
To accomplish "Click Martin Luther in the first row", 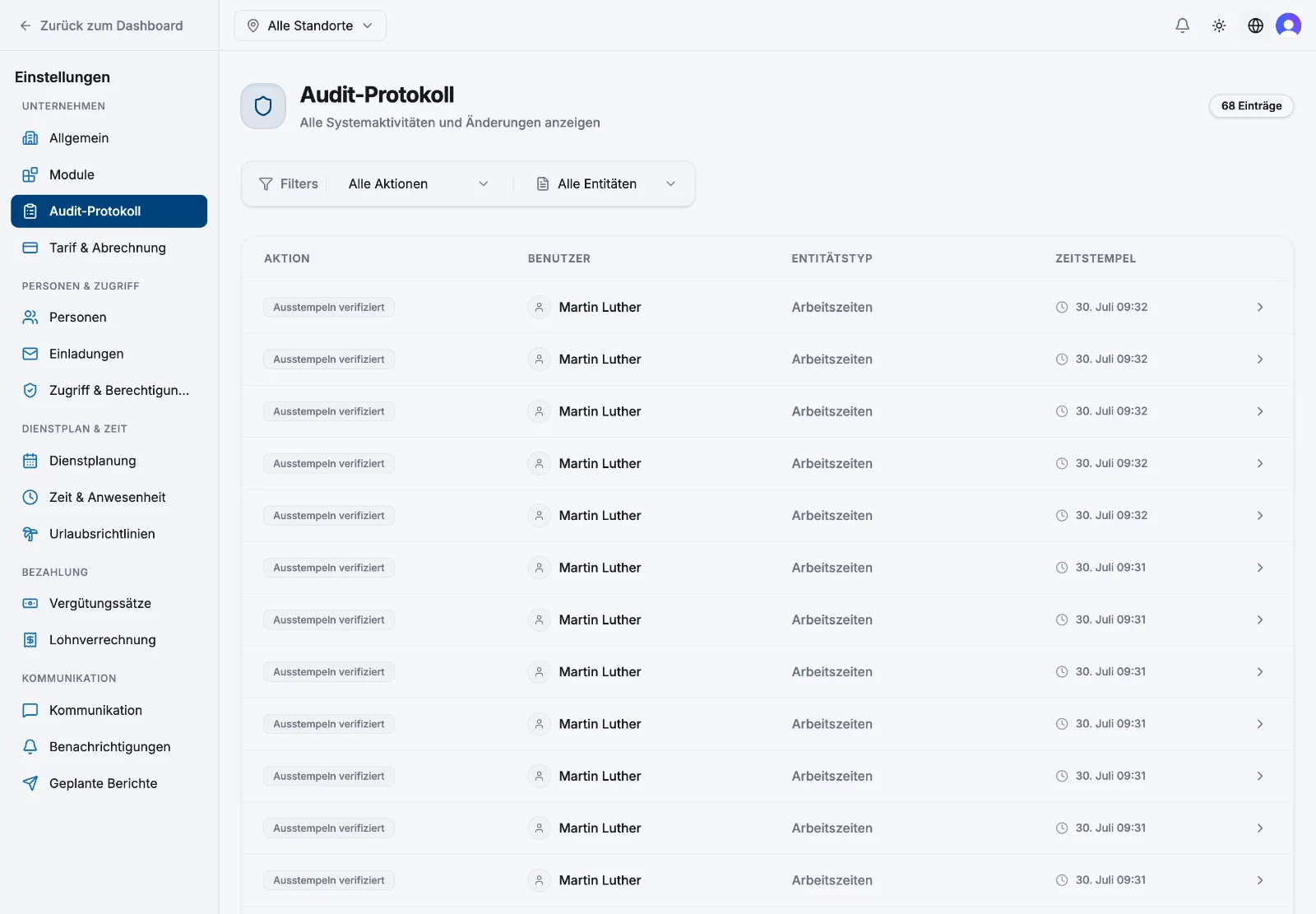I will click(600, 307).
